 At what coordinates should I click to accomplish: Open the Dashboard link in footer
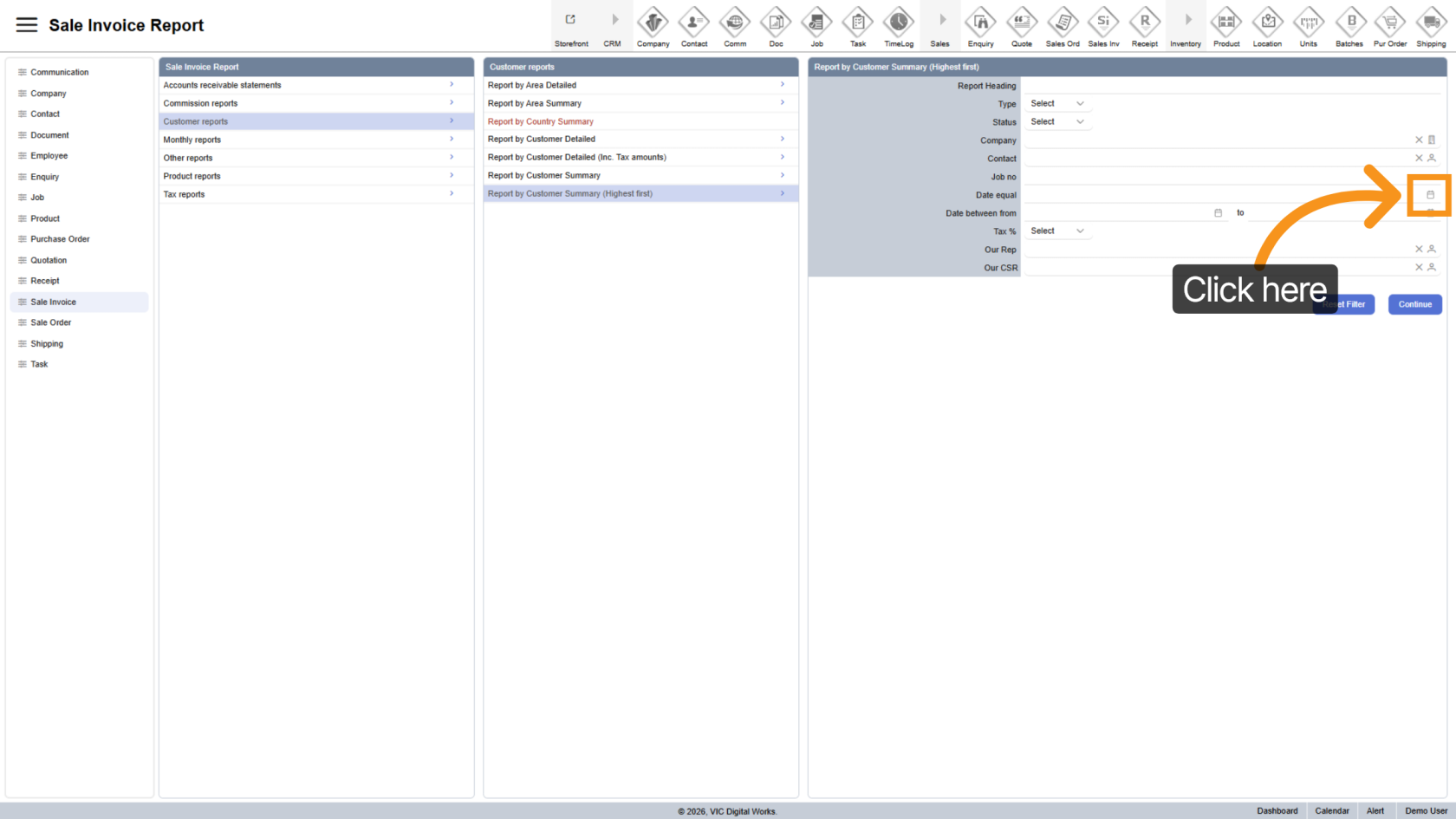coord(1277,811)
